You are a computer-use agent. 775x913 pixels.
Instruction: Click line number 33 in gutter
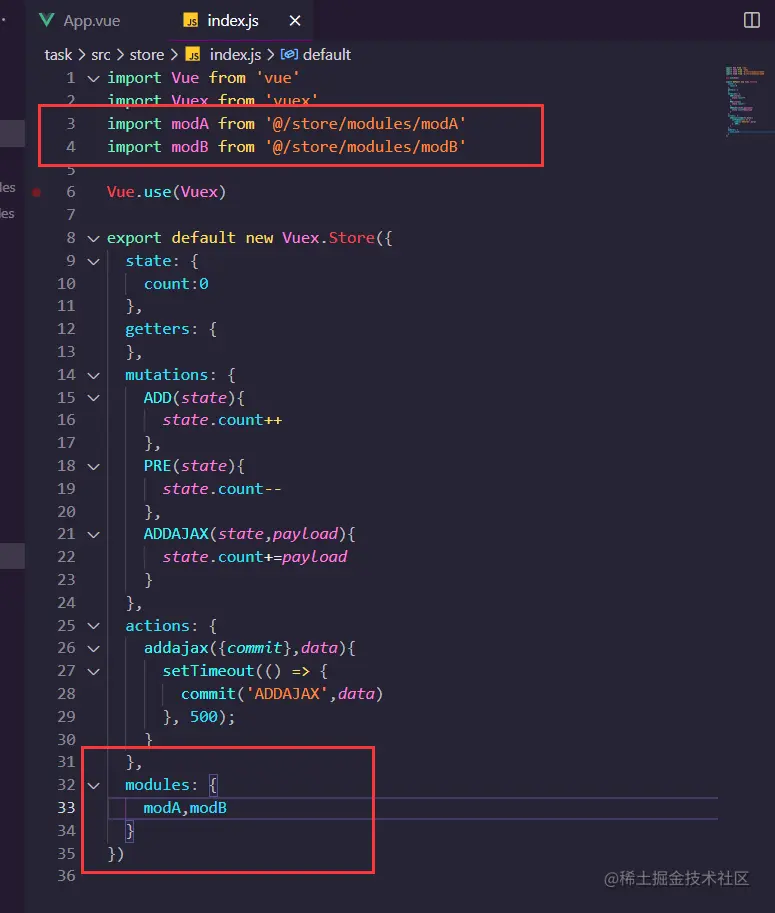point(66,808)
